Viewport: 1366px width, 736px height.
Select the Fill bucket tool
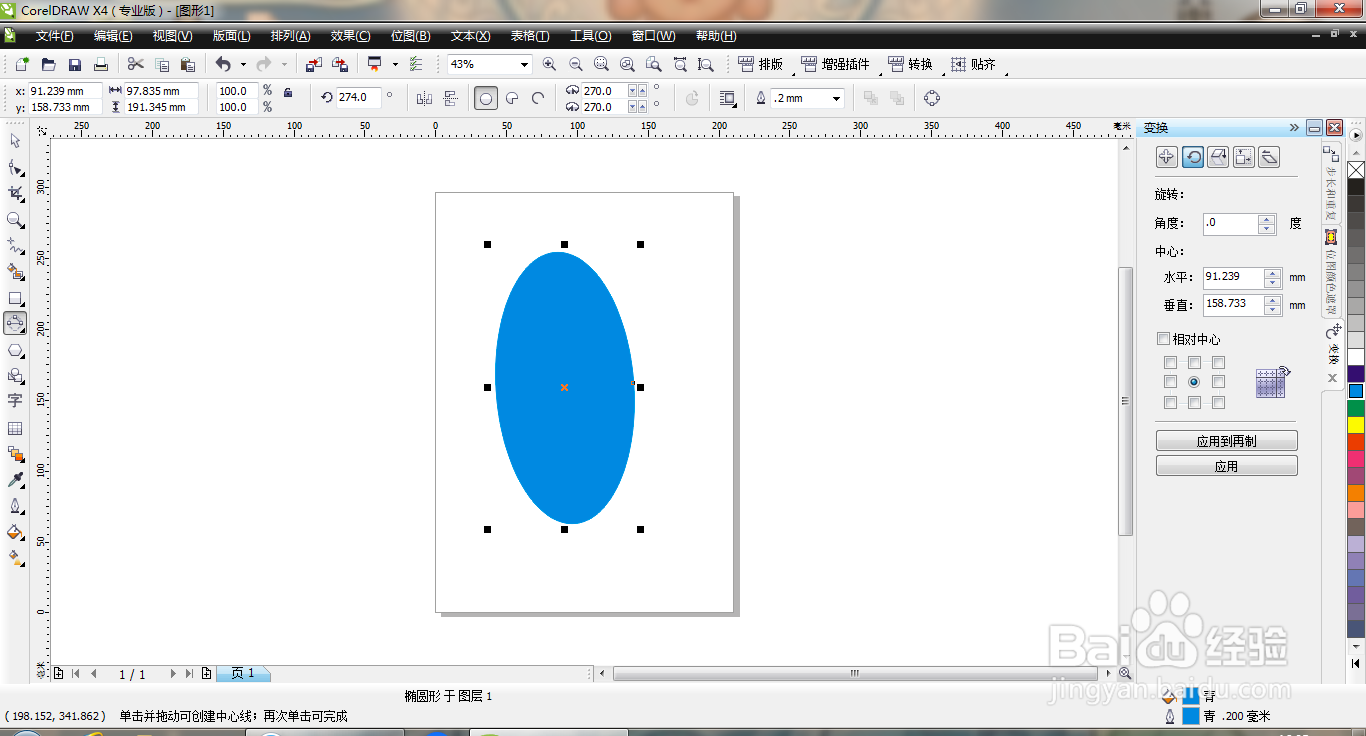point(15,532)
